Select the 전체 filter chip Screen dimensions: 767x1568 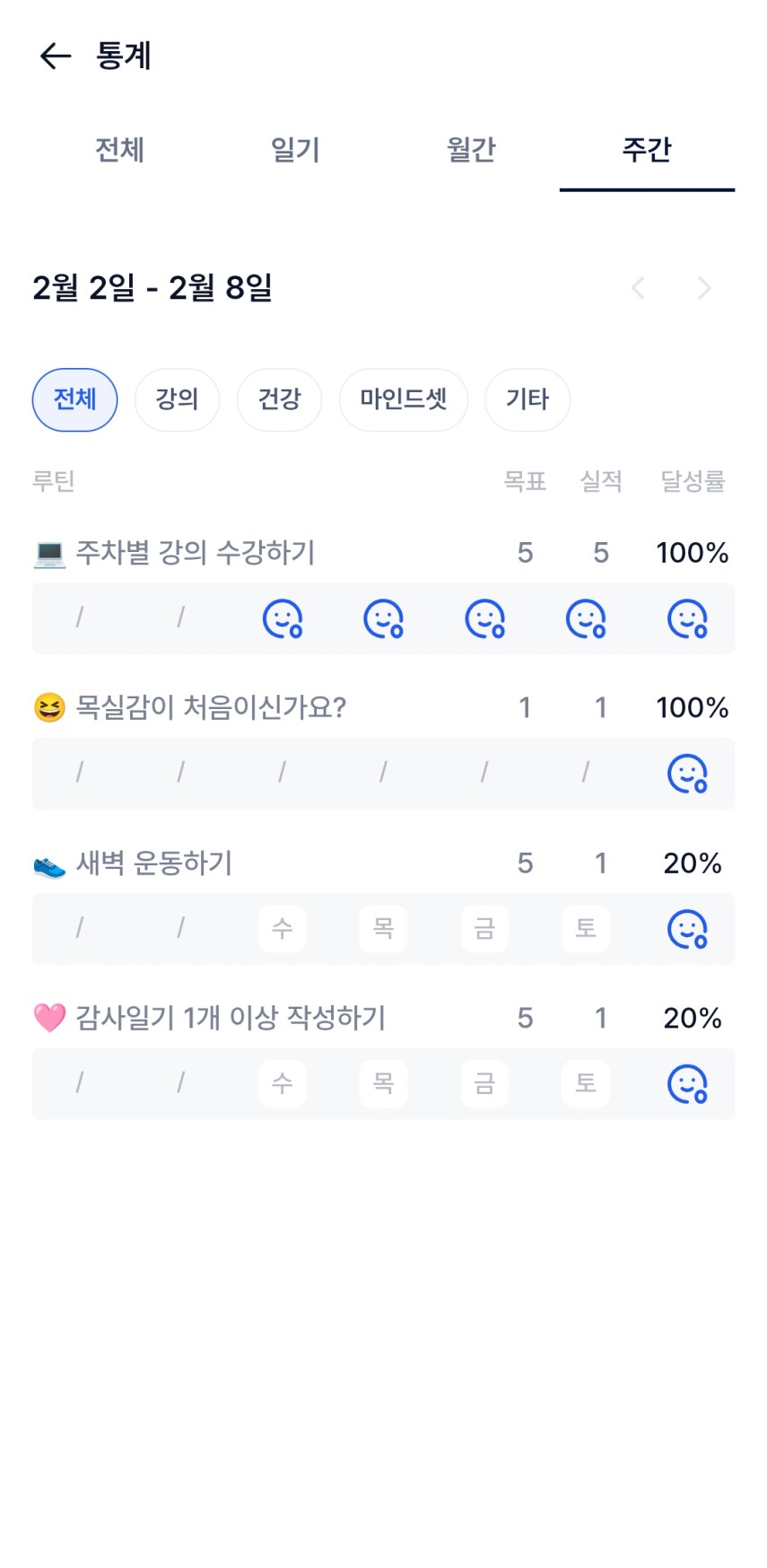tap(74, 399)
